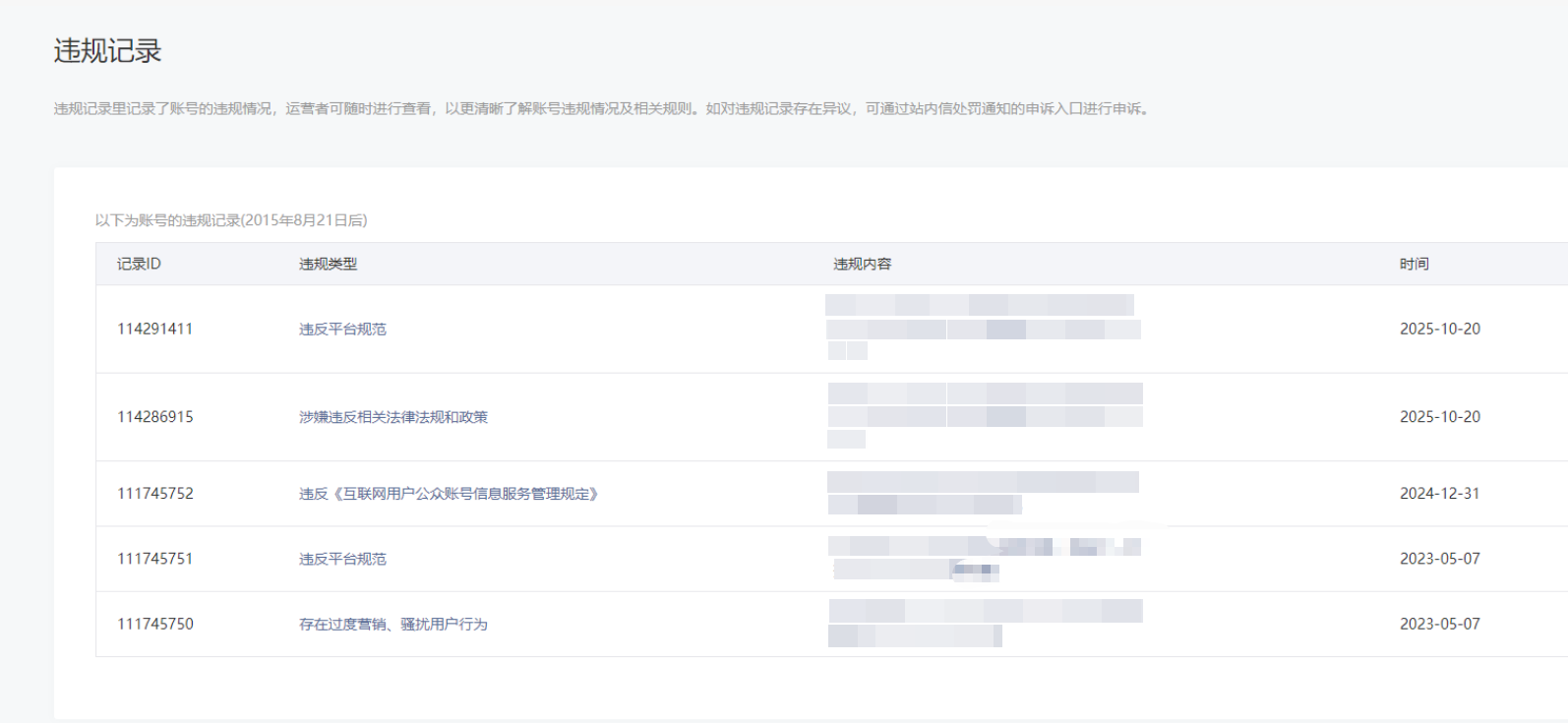Screen dimensions: 1568x723
Task: Click the 违规内容 column header
Action: coord(862,264)
